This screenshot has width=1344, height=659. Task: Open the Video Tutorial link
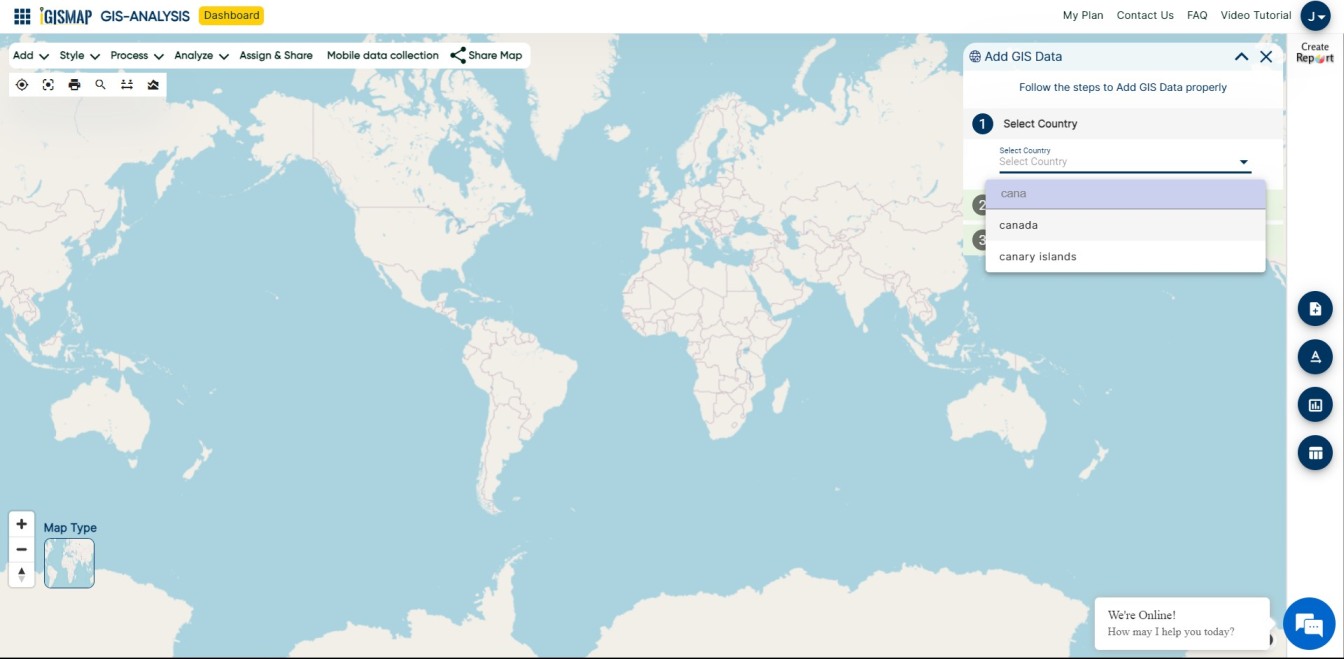coord(1256,15)
